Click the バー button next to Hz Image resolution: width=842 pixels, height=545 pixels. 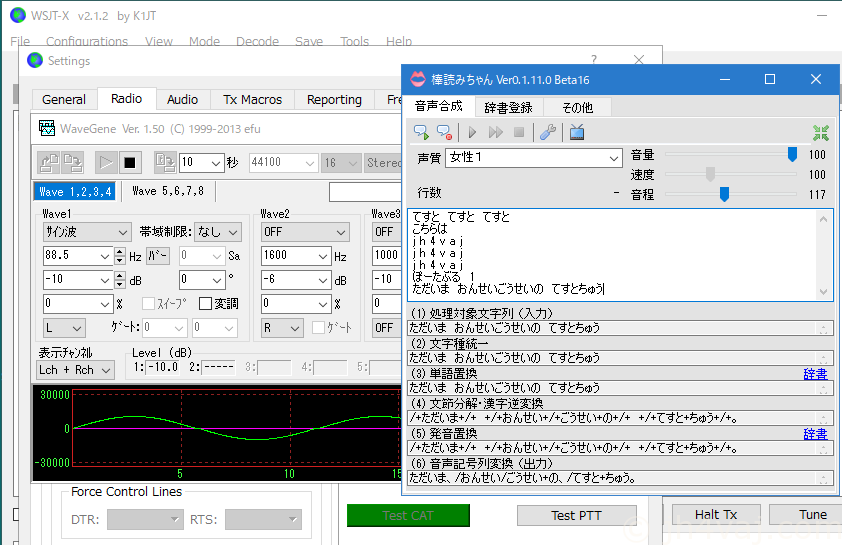(x=158, y=256)
